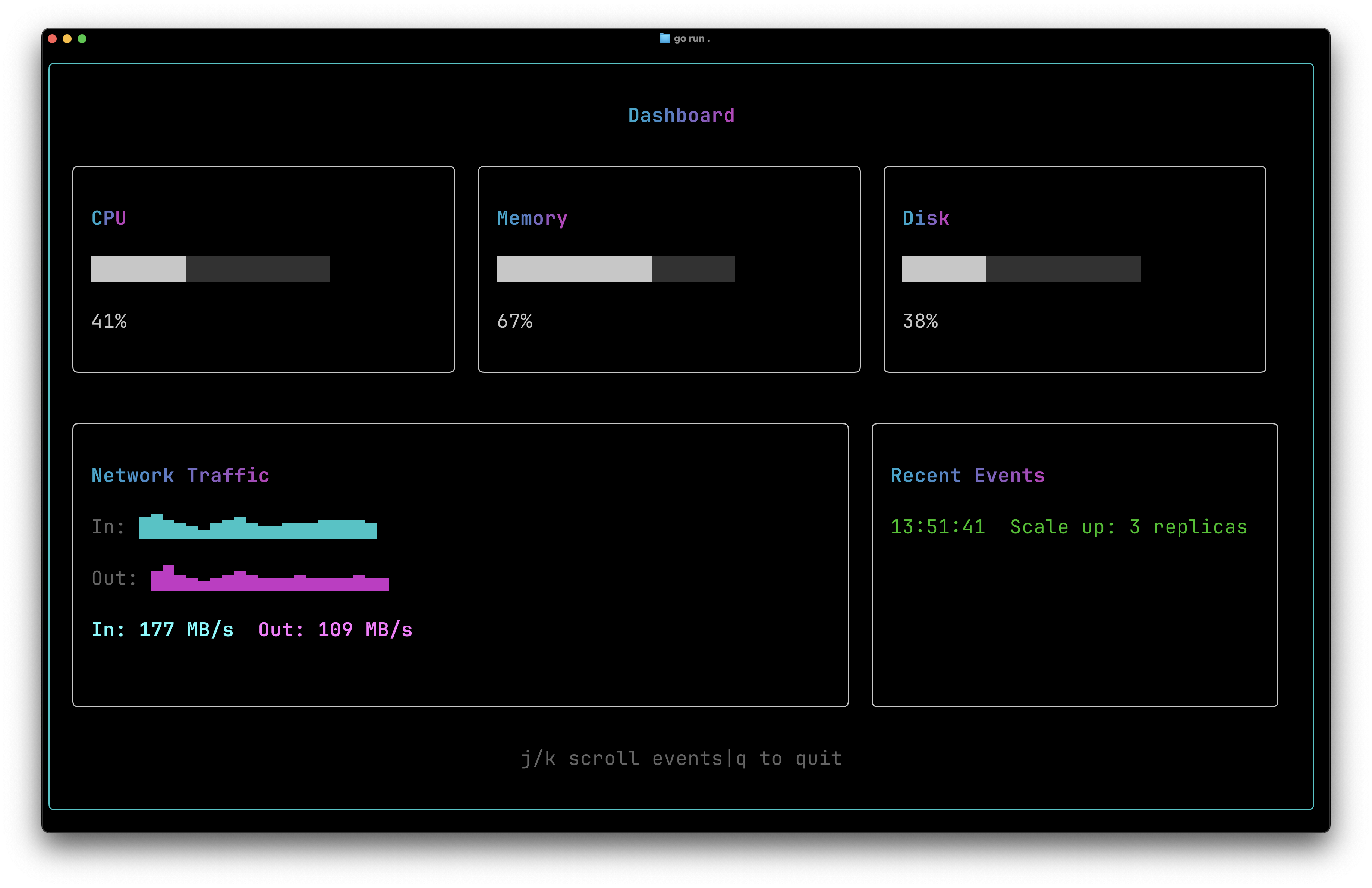Select the CPU panel title
Viewport: 1372px width, 888px height.
tap(109, 218)
